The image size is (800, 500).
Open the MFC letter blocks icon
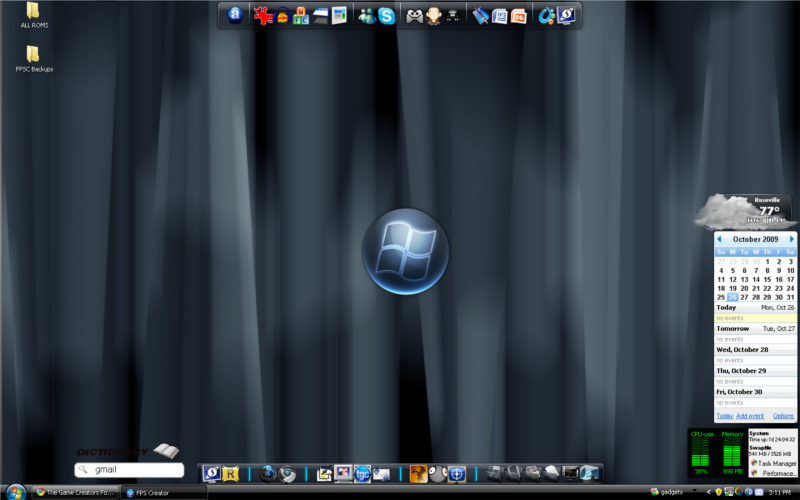click(301, 16)
